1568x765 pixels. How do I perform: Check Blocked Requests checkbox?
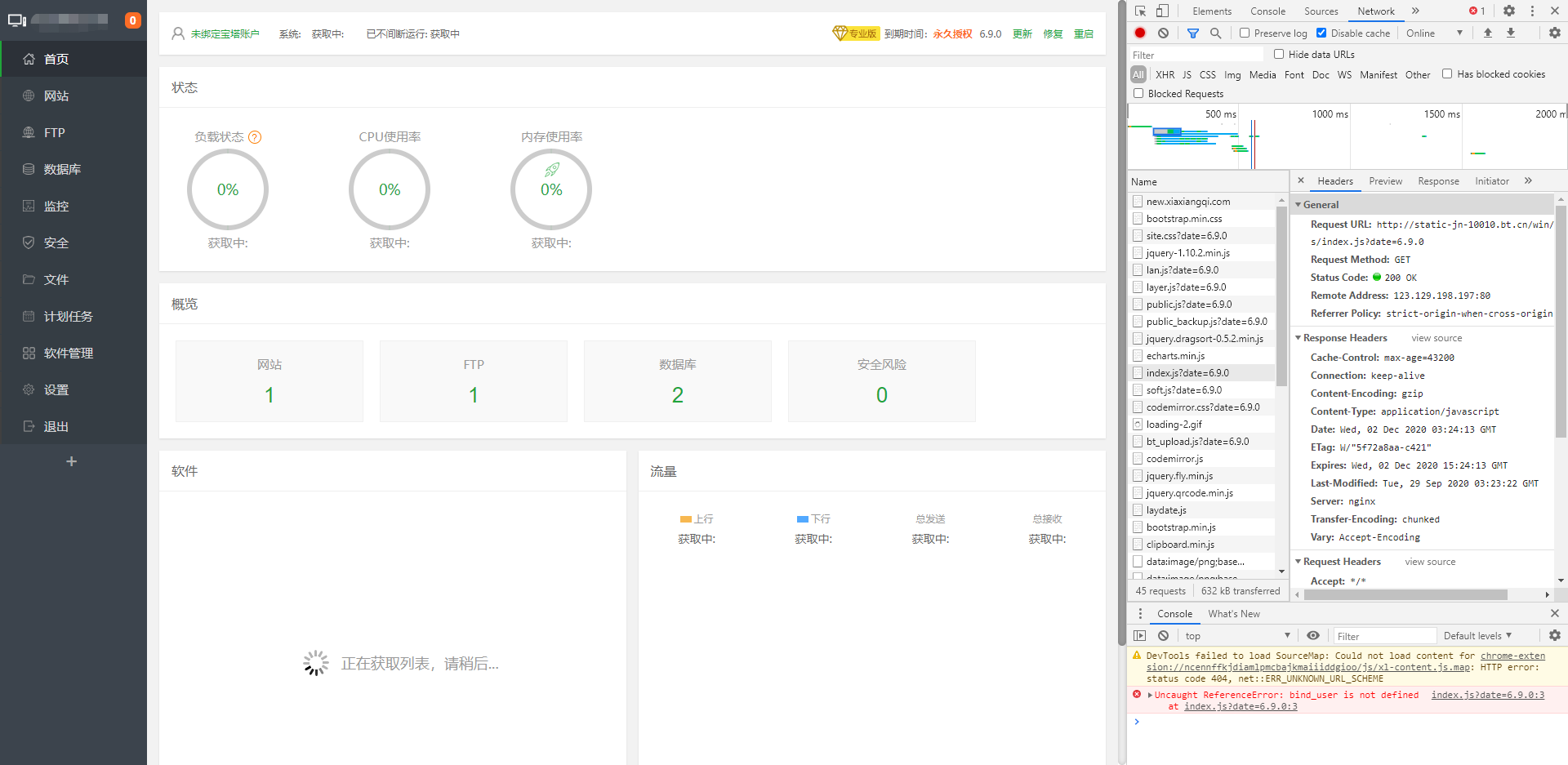coord(1138,93)
